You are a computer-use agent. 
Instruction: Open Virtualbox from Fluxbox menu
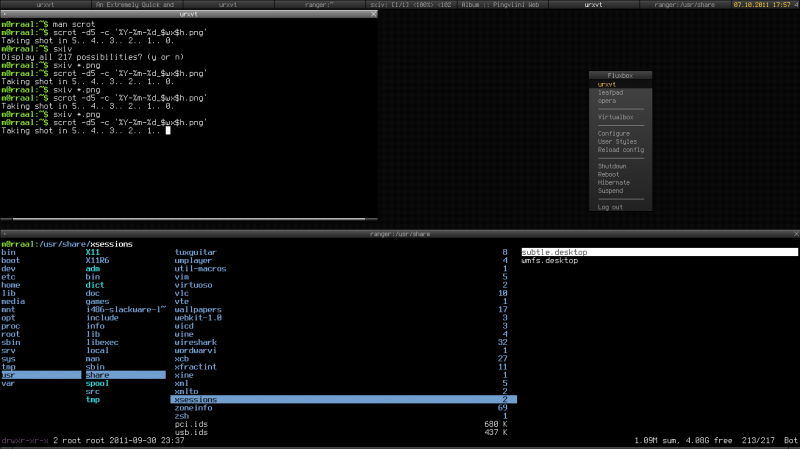point(620,117)
